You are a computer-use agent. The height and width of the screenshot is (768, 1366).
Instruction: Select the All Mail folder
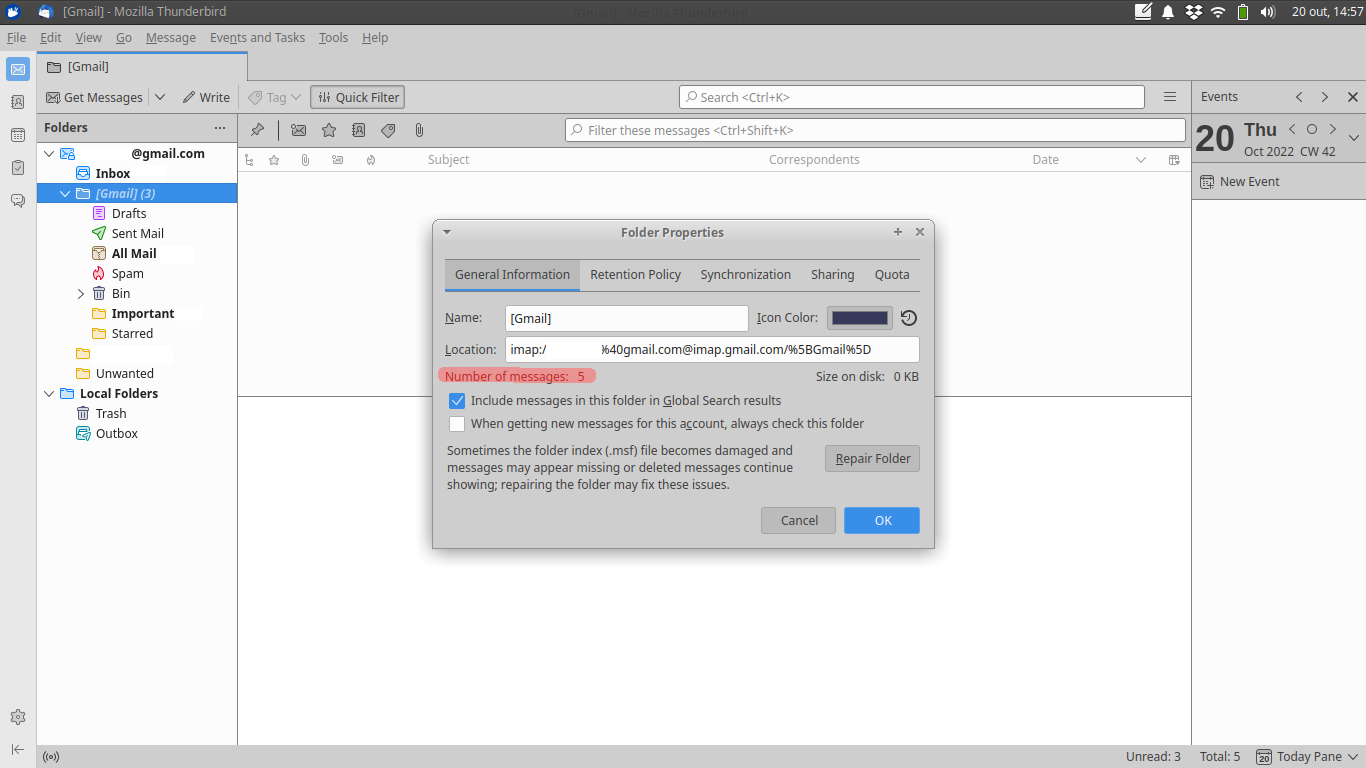pos(134,254)
